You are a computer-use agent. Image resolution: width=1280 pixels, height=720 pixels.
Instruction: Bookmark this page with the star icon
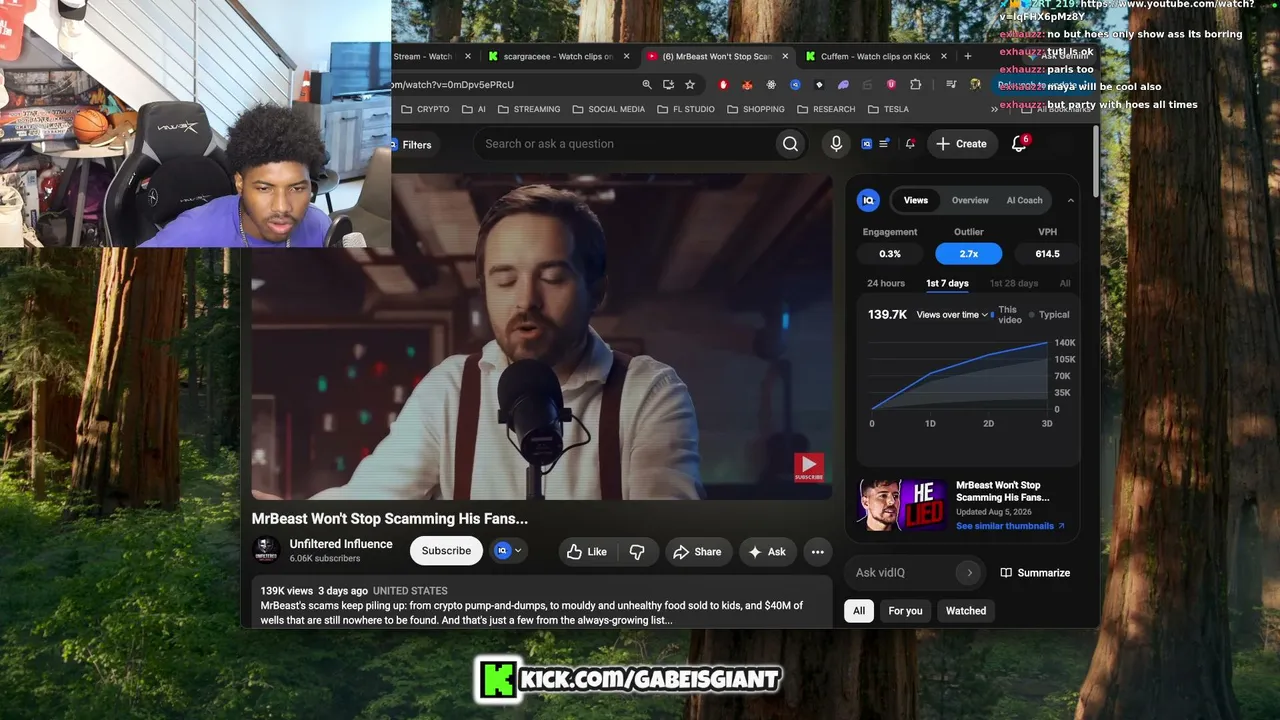click(x=690, y=85)
